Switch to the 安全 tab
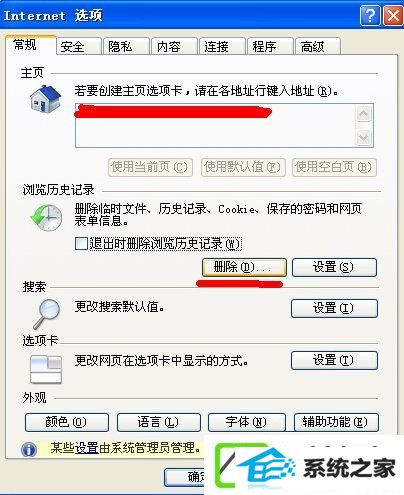Image resolution: width=404 pixels, height=495 pixels. 79,46
